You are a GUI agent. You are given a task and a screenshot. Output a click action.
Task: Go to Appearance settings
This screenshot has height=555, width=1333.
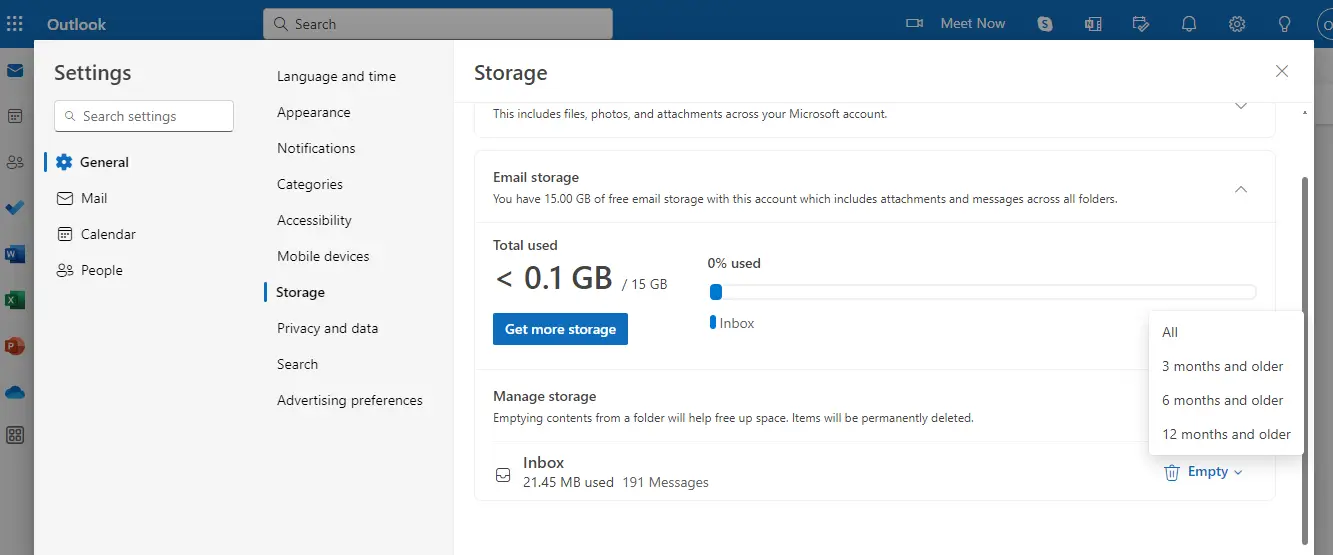point(313,112)
